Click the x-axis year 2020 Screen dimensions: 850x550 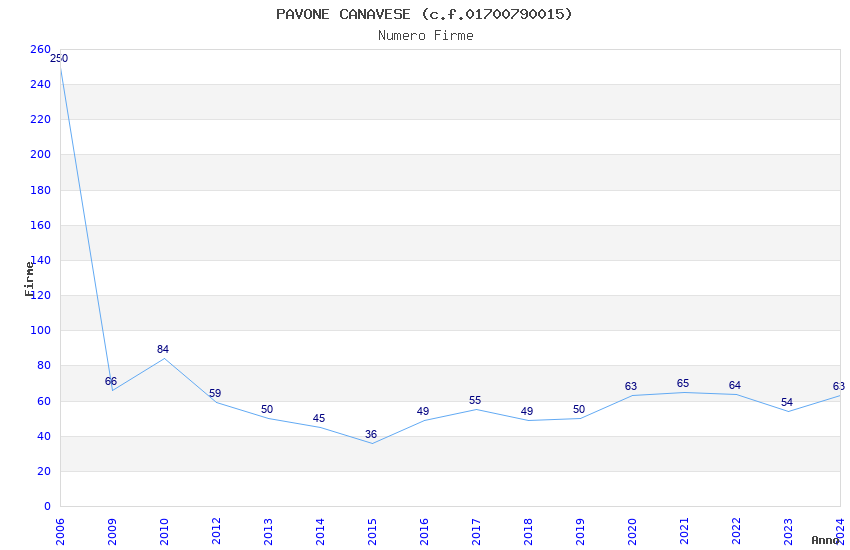(x=632, y=532)
